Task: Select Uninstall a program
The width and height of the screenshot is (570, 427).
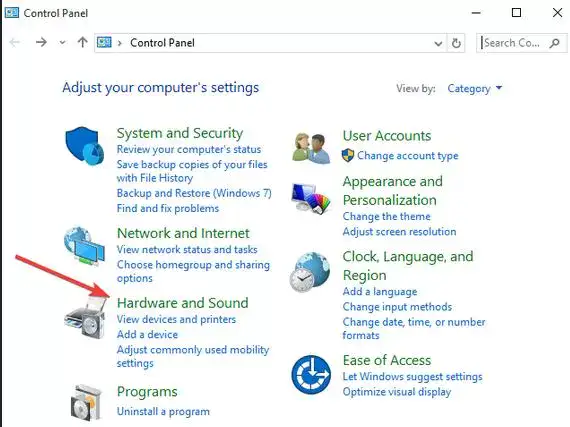Action: (x=163, y=411)
